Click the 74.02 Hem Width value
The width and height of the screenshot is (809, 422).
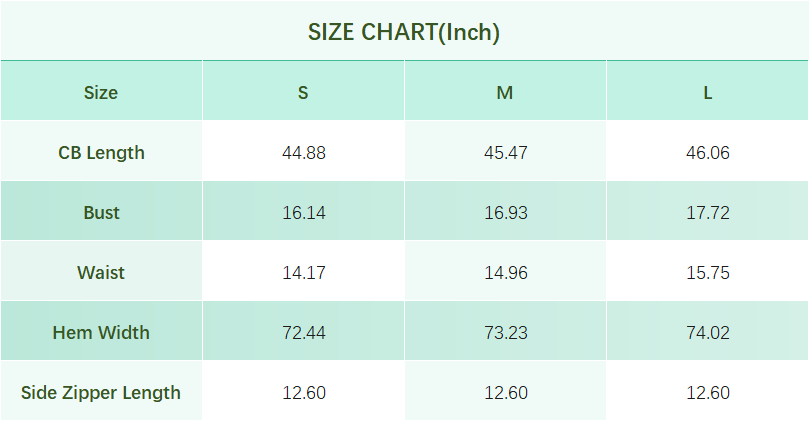point(708,332)
